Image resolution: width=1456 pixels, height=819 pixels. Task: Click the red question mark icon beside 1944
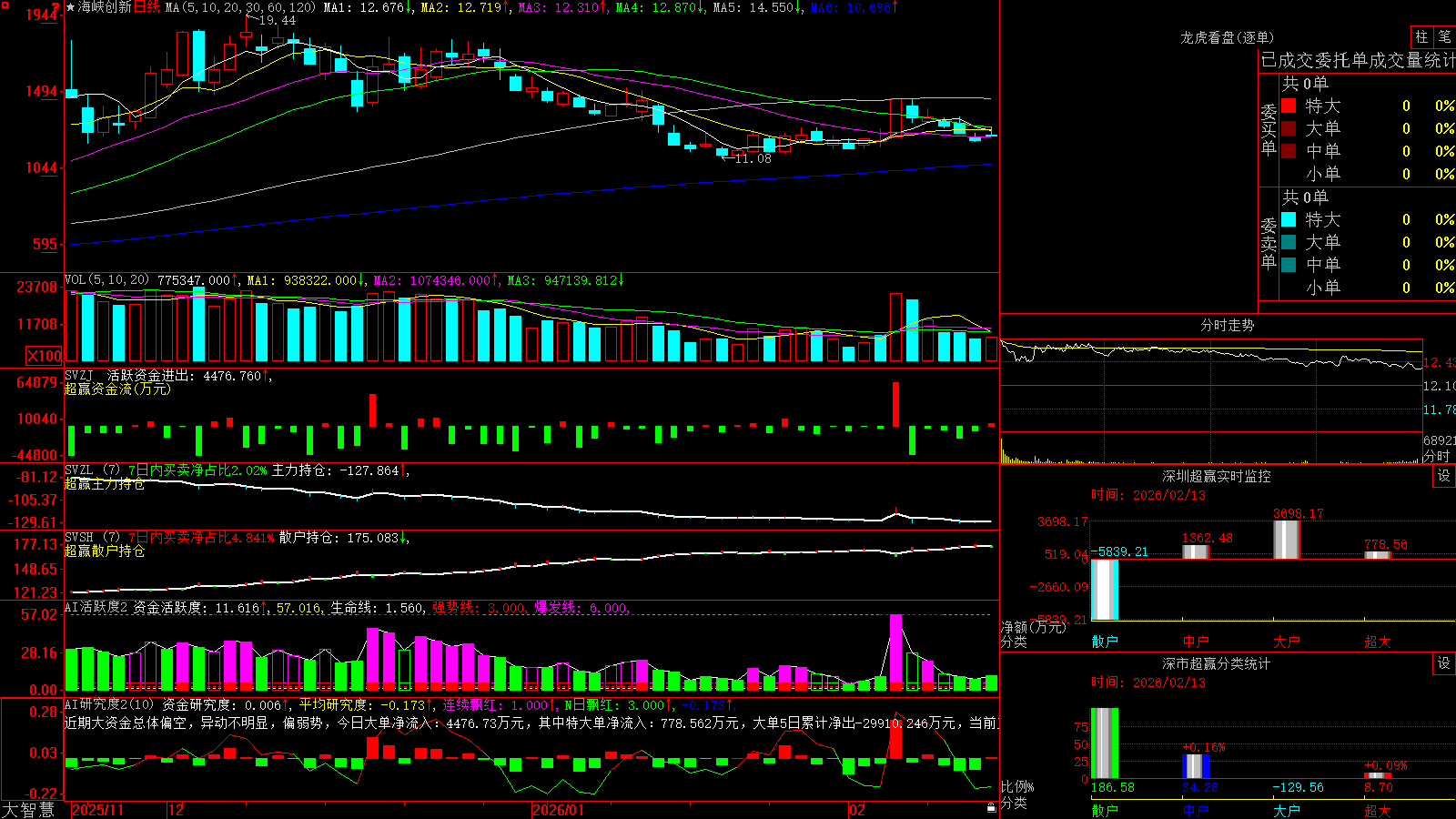click(56, 8)
